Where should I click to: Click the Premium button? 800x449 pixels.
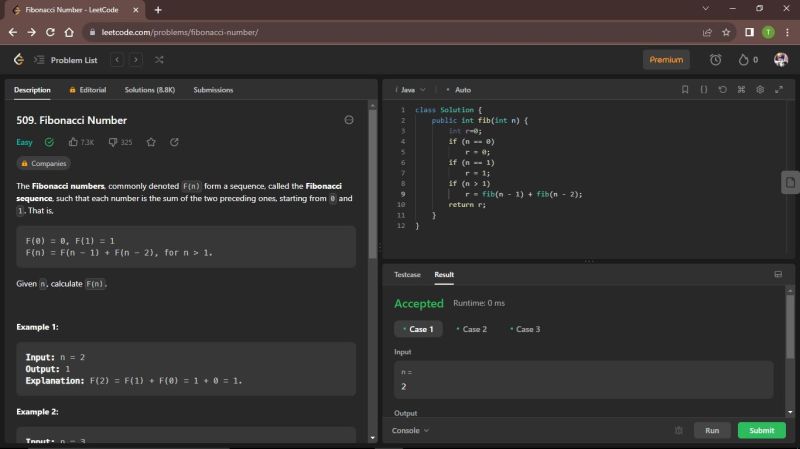(666, 60)
